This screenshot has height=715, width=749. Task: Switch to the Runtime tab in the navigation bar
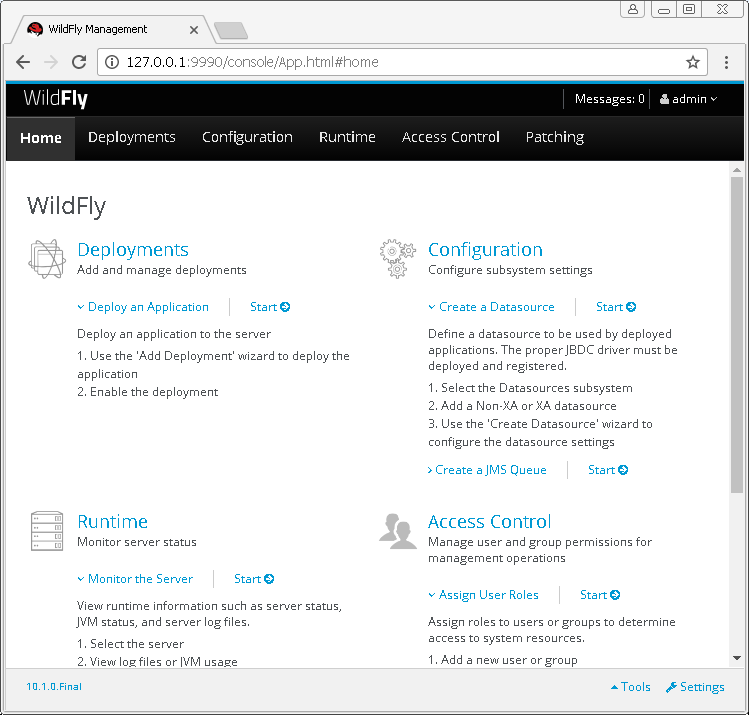[347, 138]
